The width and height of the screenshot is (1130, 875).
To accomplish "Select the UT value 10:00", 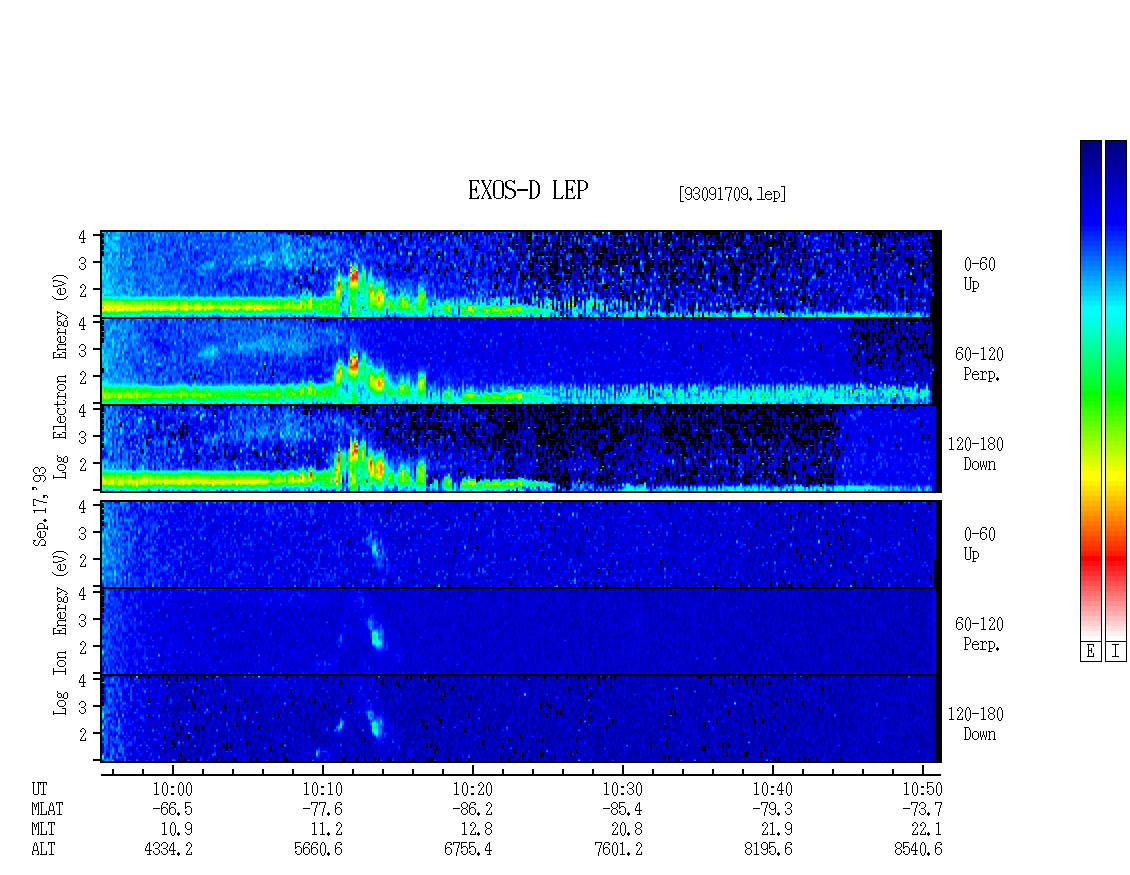I will pos(172,789).
